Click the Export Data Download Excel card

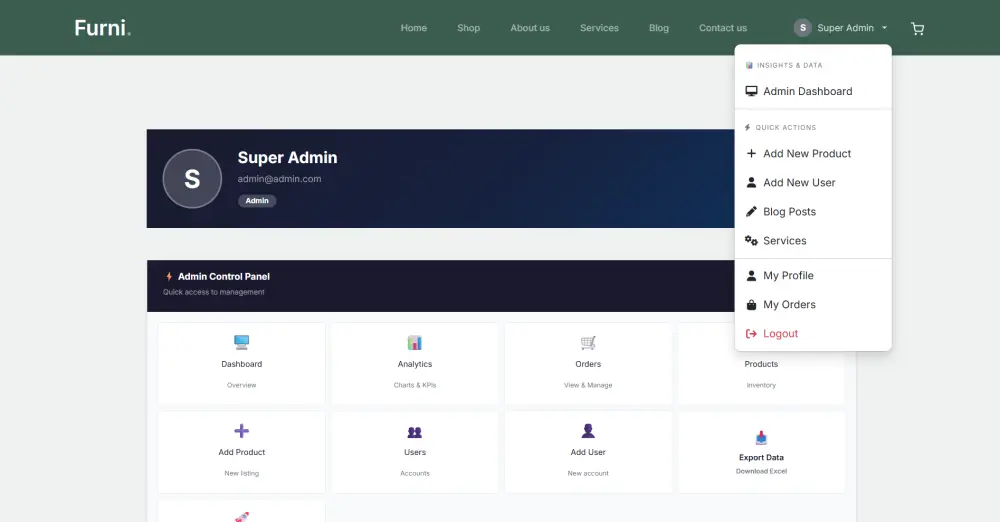coord(761,452)
